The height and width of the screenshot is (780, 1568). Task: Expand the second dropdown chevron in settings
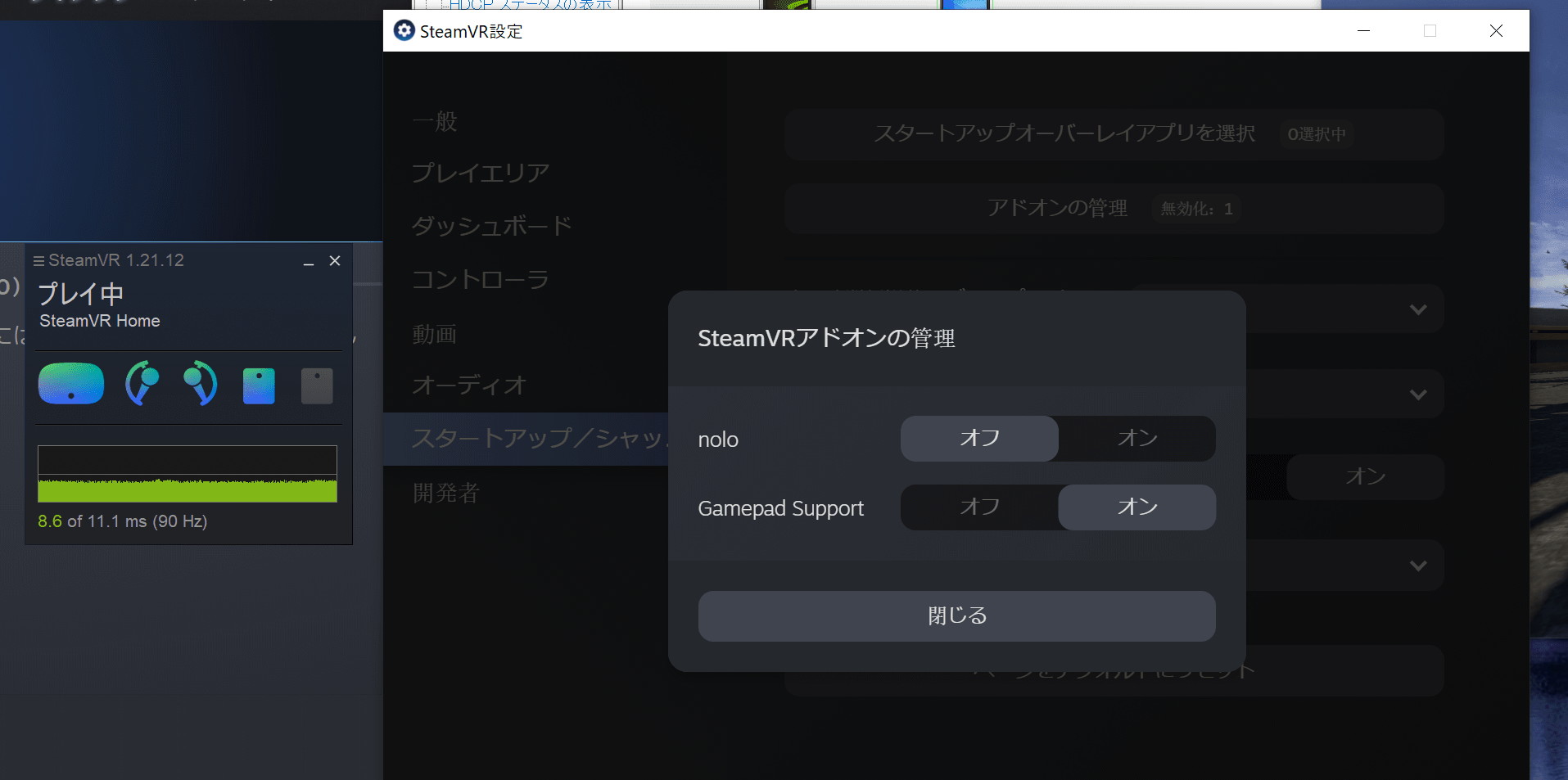pyautogui.click(x=1418, y=395)
